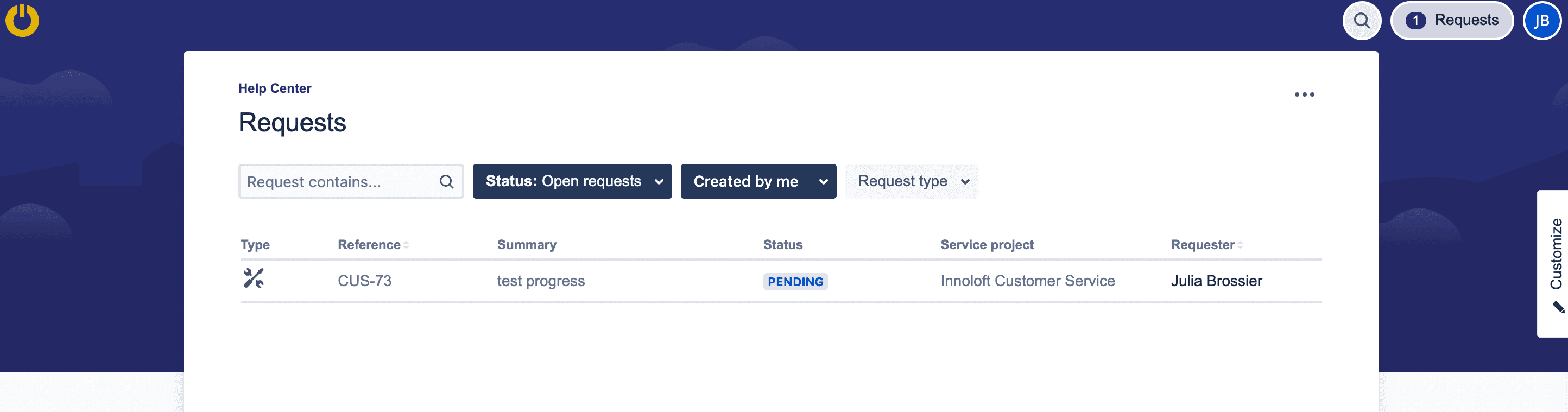1568x412 pixels.
Task: Open the three-dot more options menu
Action: click(1304, 94)
